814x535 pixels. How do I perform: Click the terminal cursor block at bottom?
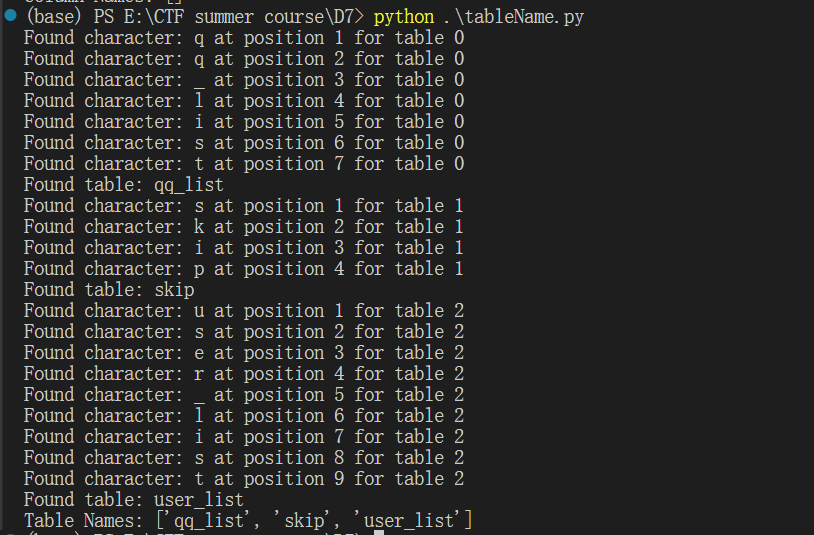tap(378, 532)
